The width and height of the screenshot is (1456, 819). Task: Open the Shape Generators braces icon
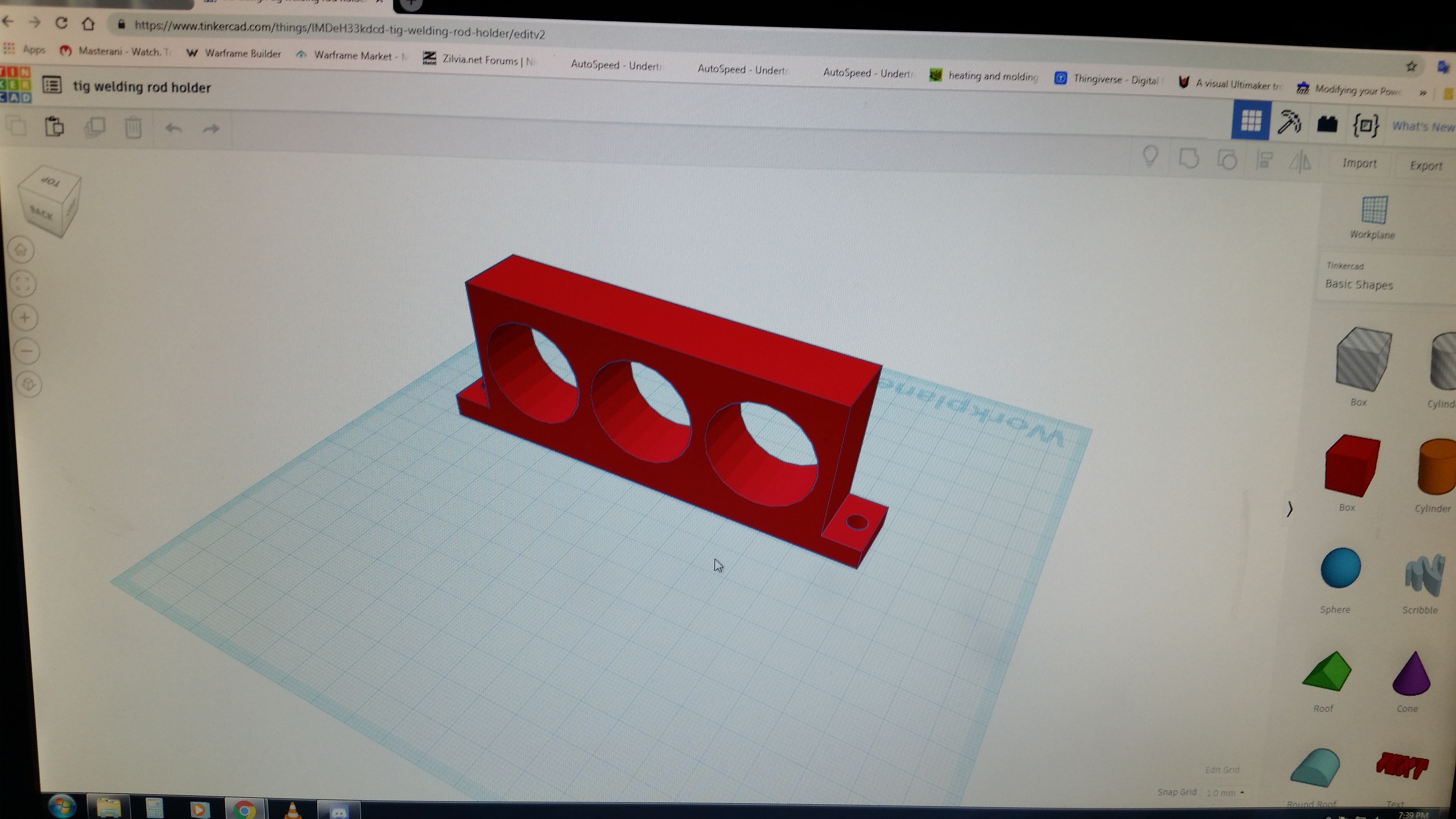coord(1366,125)
